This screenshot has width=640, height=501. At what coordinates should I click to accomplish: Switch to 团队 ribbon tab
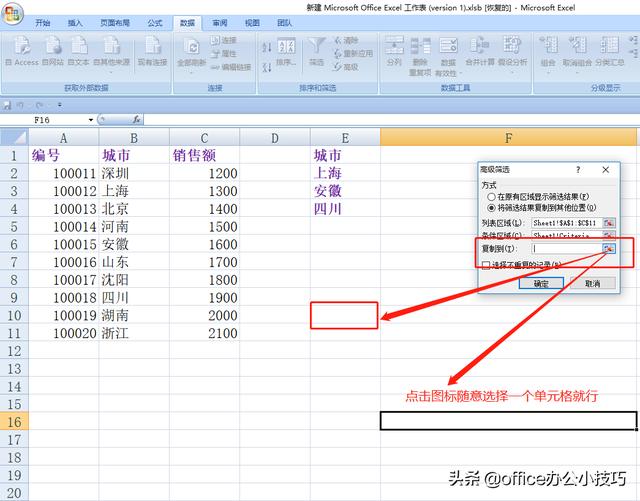tap(284, 23)
